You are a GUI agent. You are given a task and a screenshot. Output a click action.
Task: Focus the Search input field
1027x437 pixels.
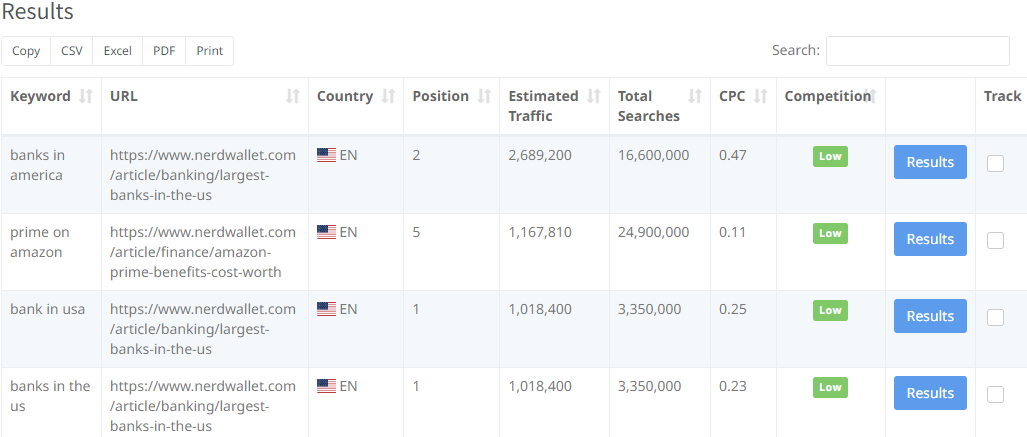[917, 51]
